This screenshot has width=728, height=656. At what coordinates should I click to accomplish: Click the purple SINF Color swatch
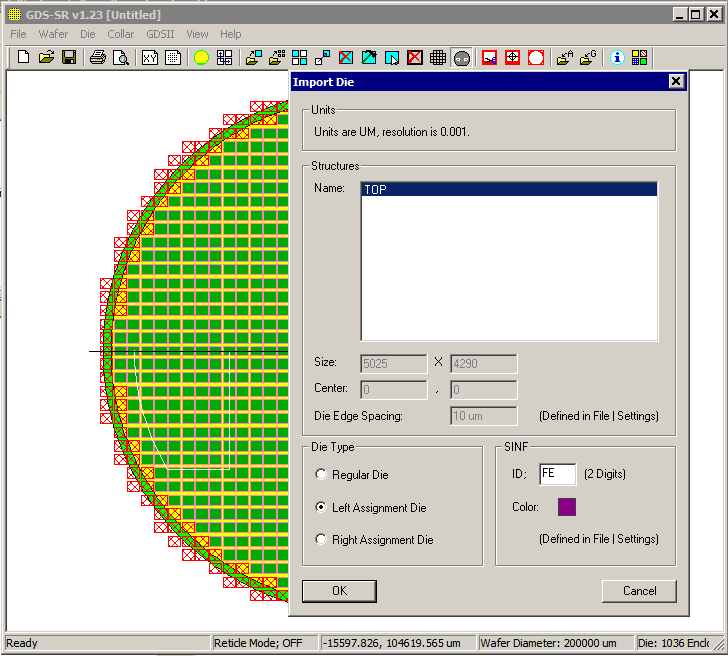click(x=566, y=507)
